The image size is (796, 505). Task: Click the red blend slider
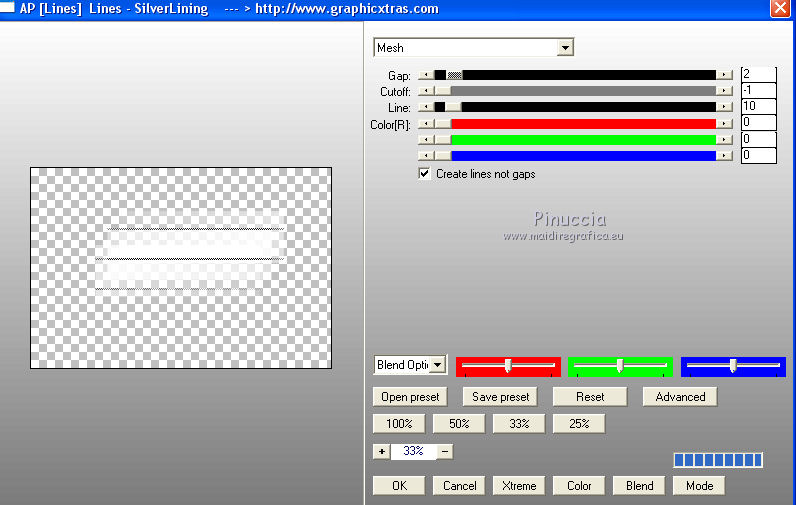(x=508, y=366)
